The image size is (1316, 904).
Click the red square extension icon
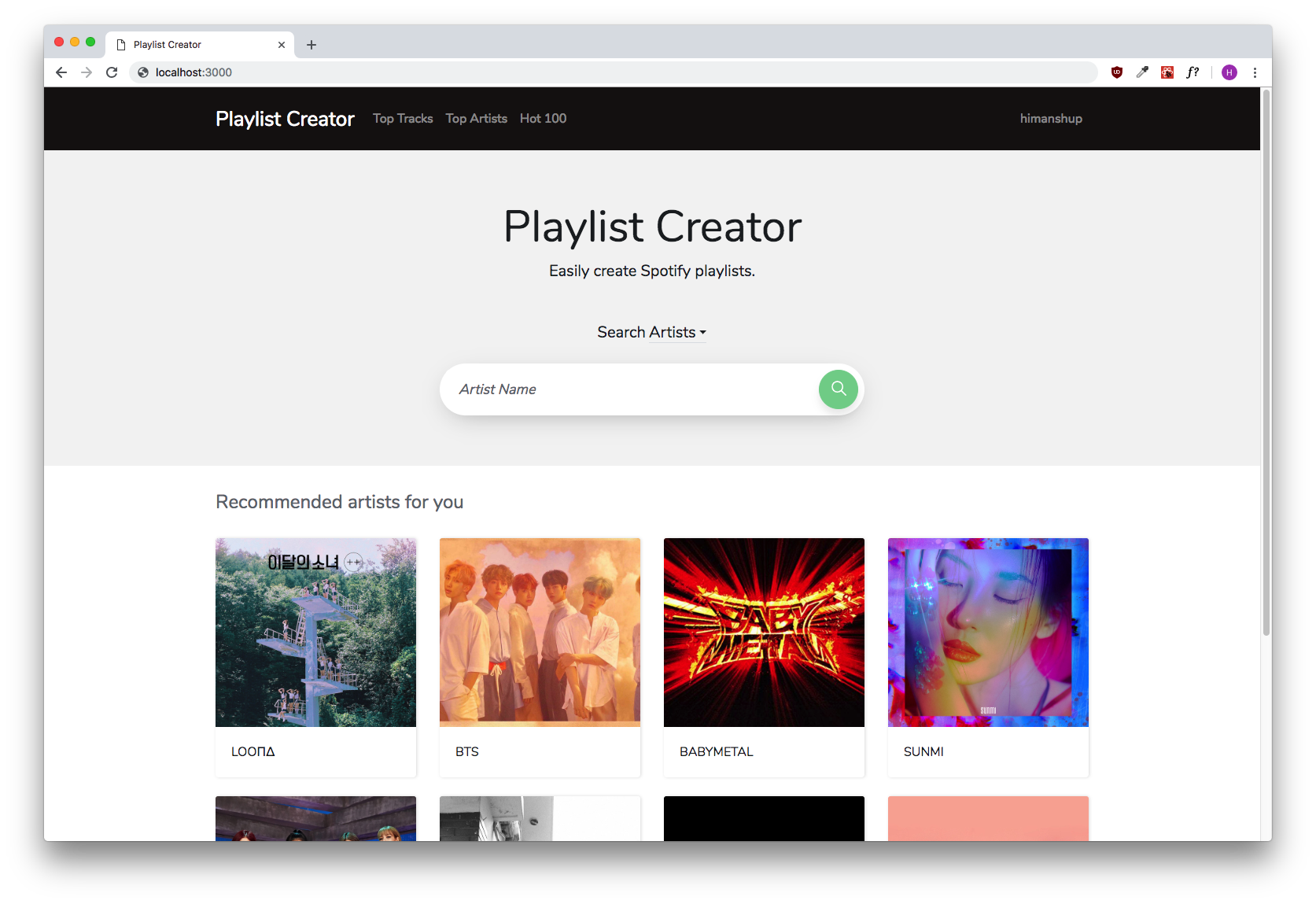pyautogui.click(x=1167, y=72)
